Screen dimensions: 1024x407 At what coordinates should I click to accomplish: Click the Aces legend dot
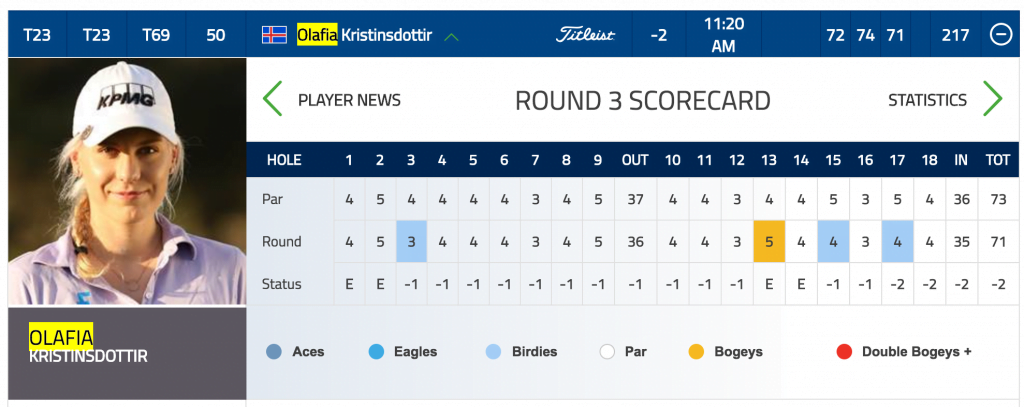(274, 352)
